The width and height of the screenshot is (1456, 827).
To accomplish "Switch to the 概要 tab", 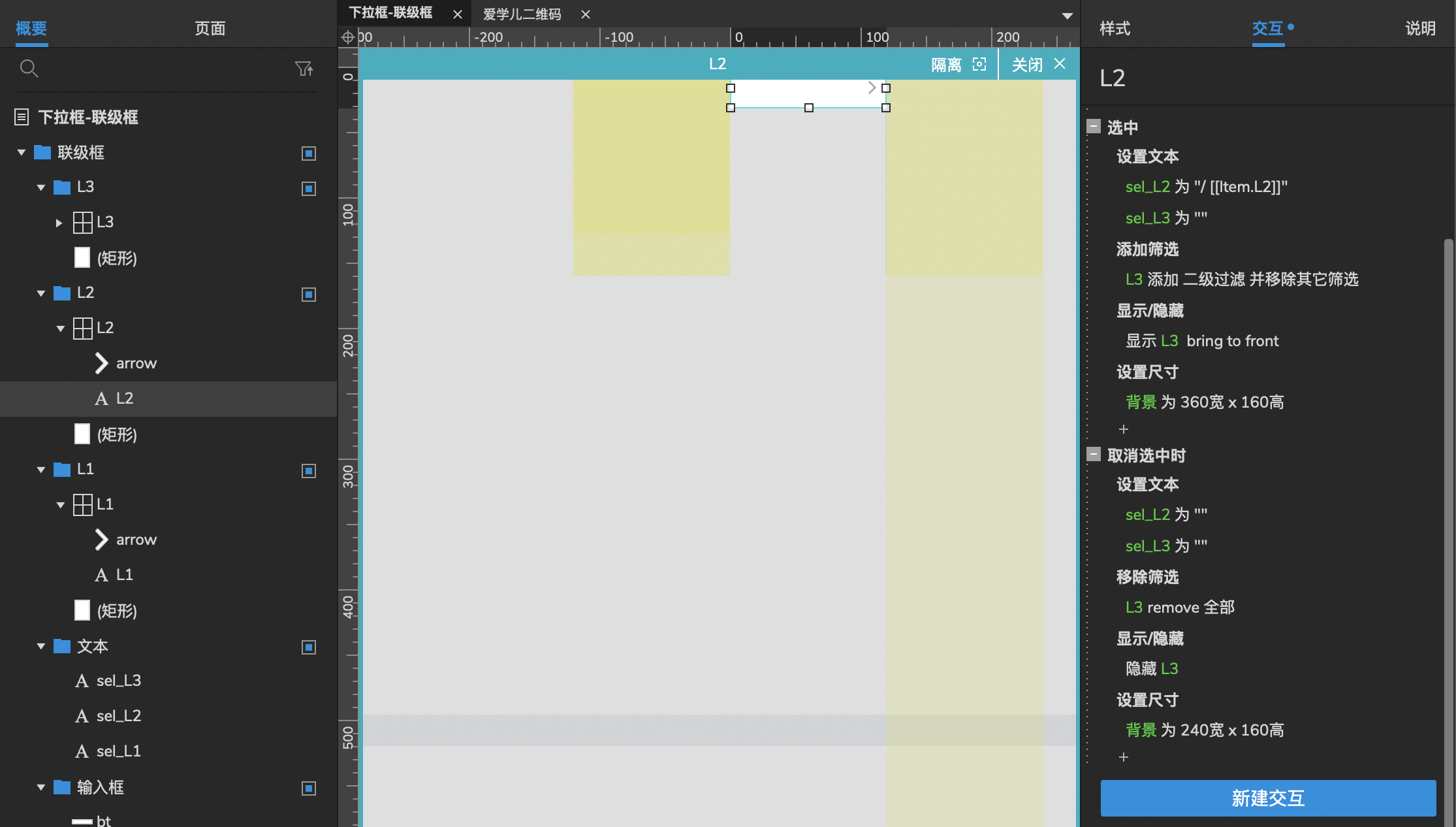I will [31, 28].
